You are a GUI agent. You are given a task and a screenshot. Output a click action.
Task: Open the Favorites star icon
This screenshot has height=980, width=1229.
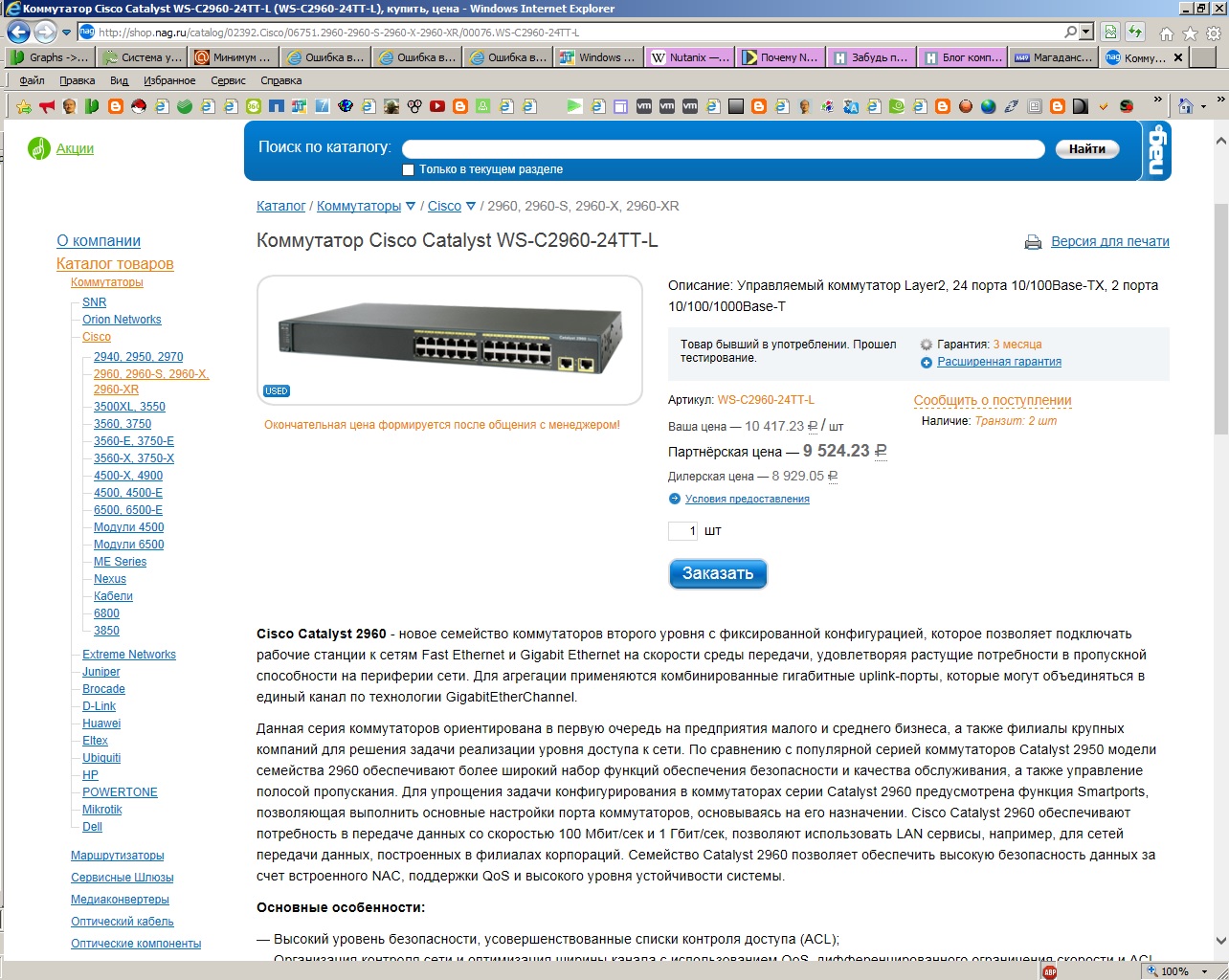coord(1190,33)
